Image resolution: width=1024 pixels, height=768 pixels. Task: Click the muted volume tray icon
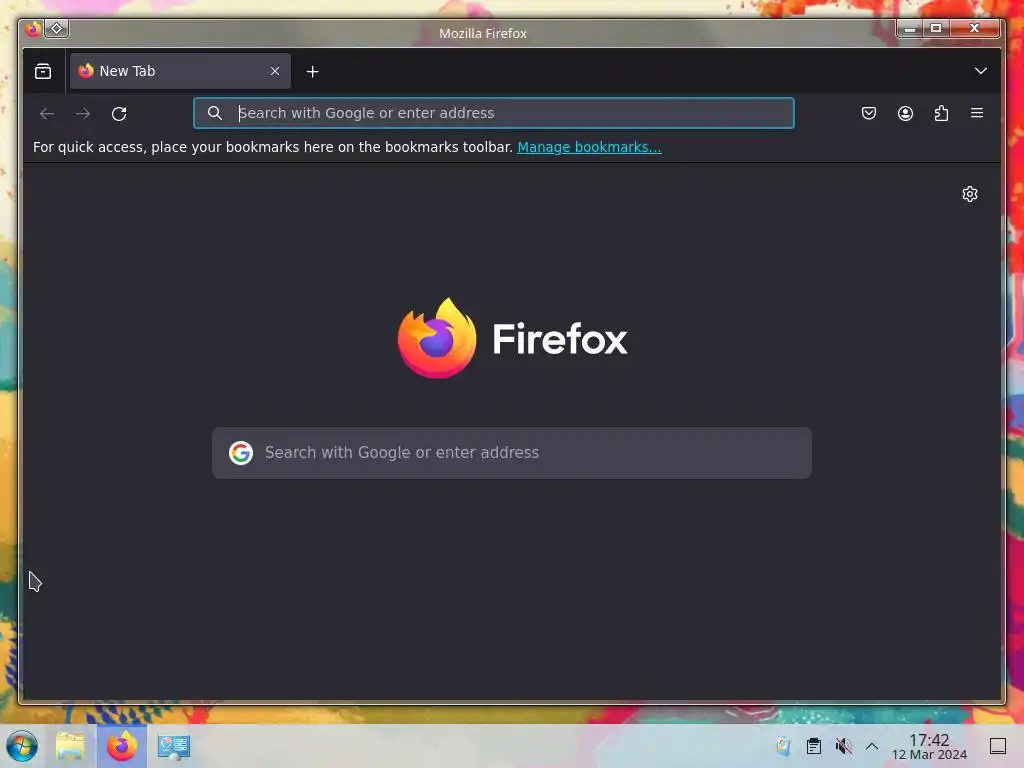tap(843, 746)
